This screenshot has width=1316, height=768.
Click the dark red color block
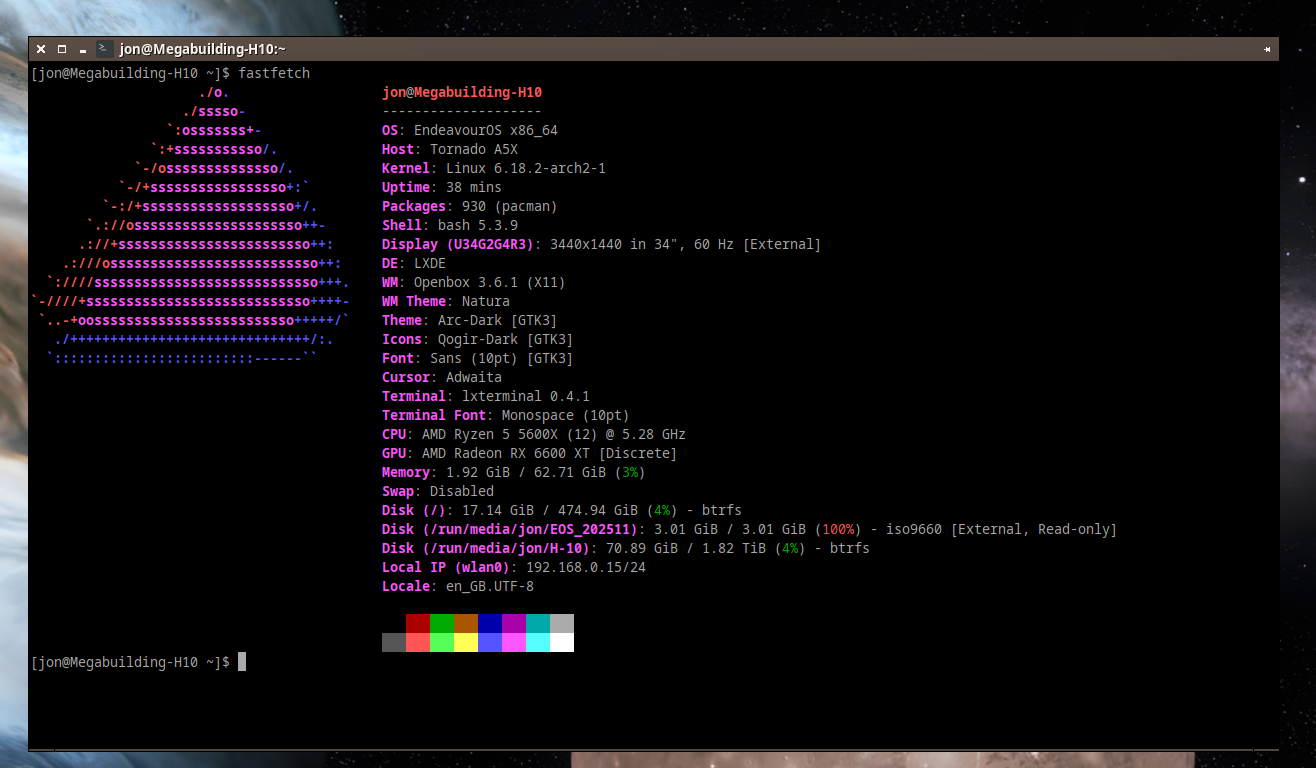(418, 623)
